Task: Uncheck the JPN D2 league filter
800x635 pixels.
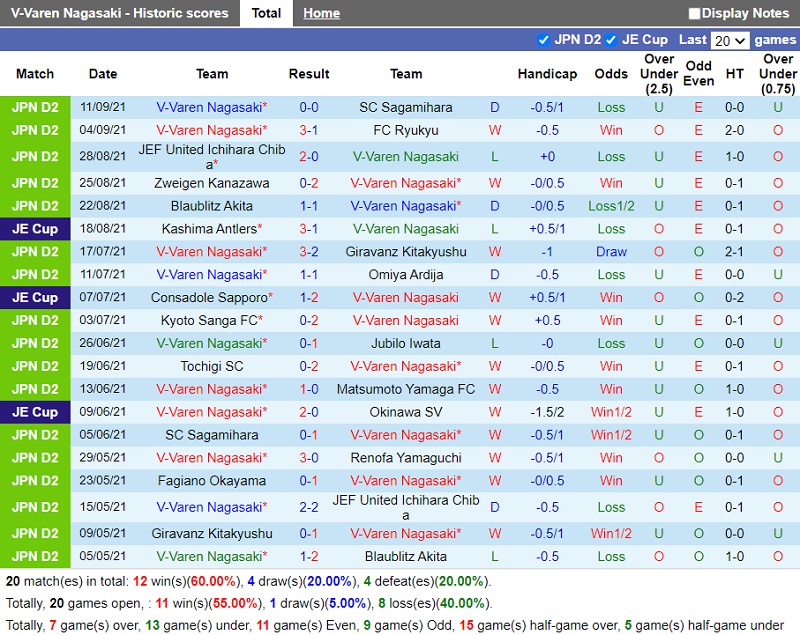Action: pyautogui.click(x=544, y=40)
